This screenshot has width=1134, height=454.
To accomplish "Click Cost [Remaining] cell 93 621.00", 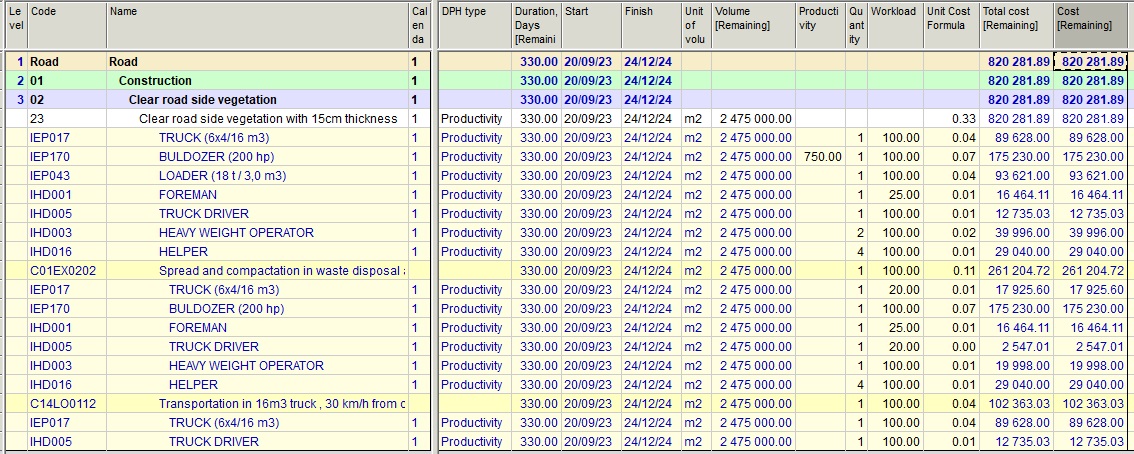I will coord(1091,176).
